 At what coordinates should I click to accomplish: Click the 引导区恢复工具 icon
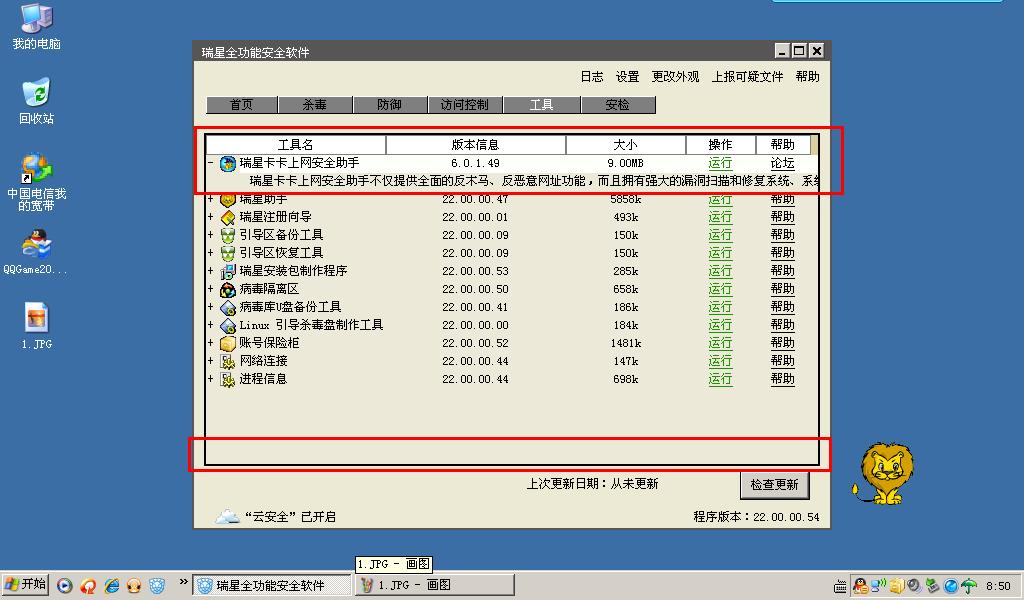tap(227, 253)
